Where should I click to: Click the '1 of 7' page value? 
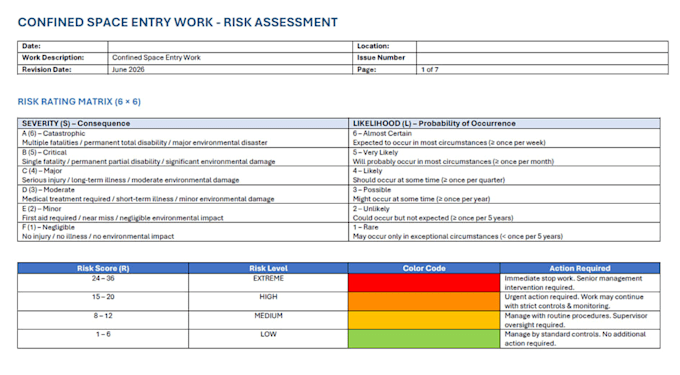(429, 69)
